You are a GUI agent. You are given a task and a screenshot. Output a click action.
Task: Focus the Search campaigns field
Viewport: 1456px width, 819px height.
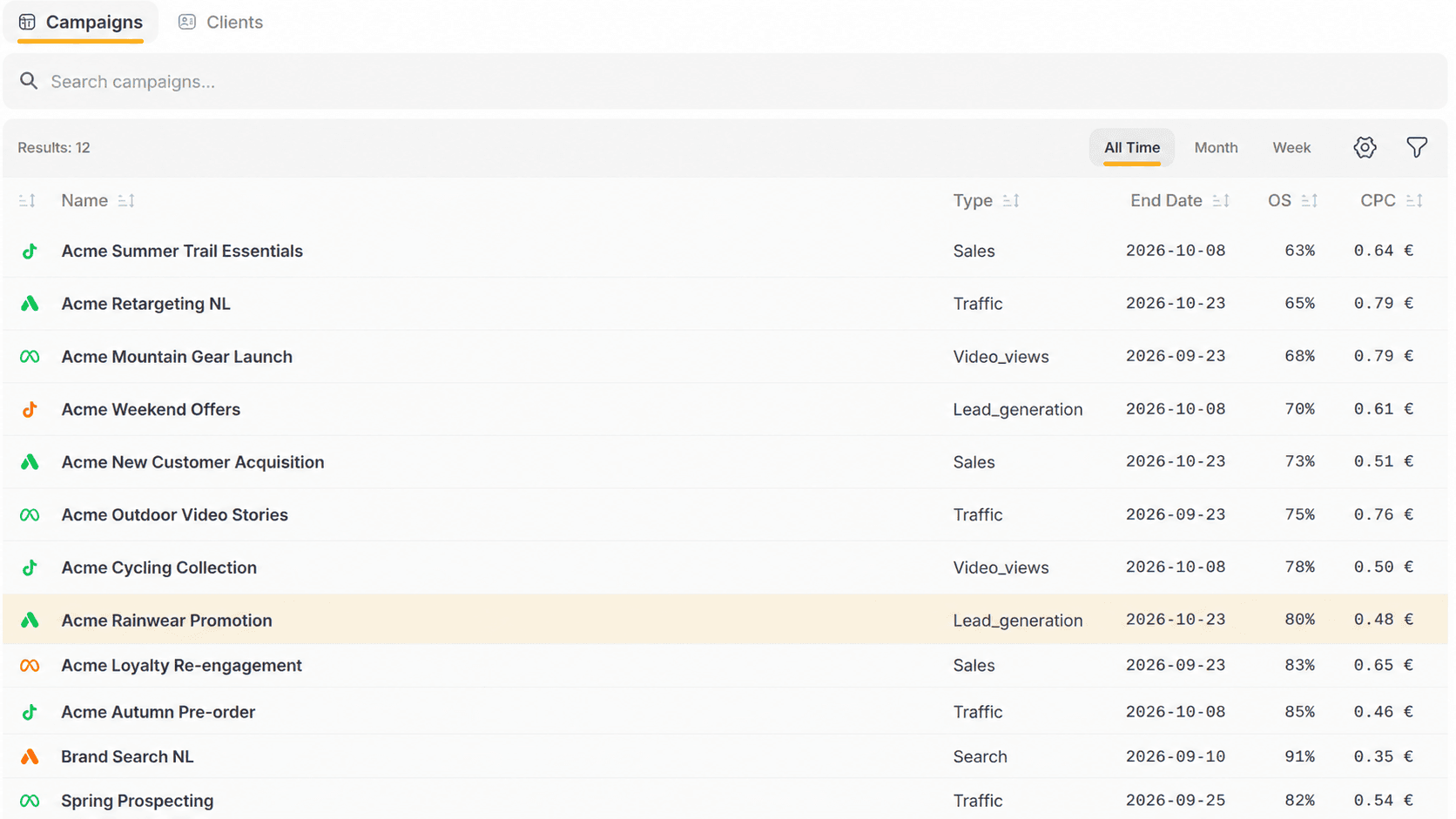coord(725,82)
